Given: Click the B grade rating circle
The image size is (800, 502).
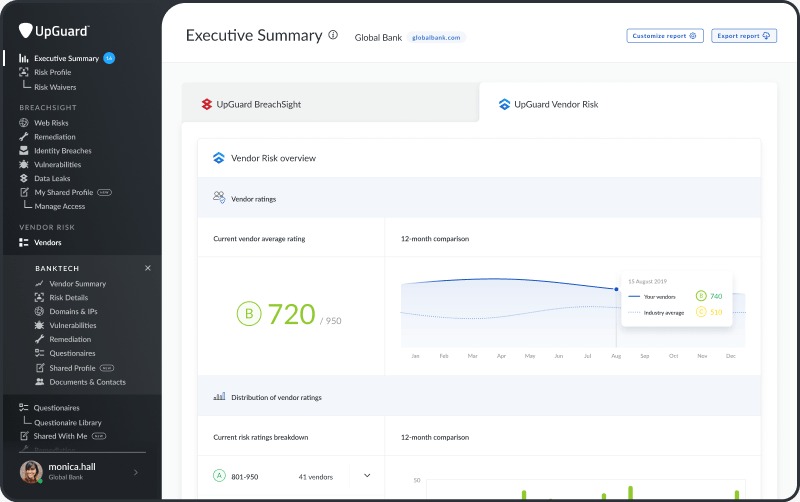Looking at the screenshot, I should (249, 313).
